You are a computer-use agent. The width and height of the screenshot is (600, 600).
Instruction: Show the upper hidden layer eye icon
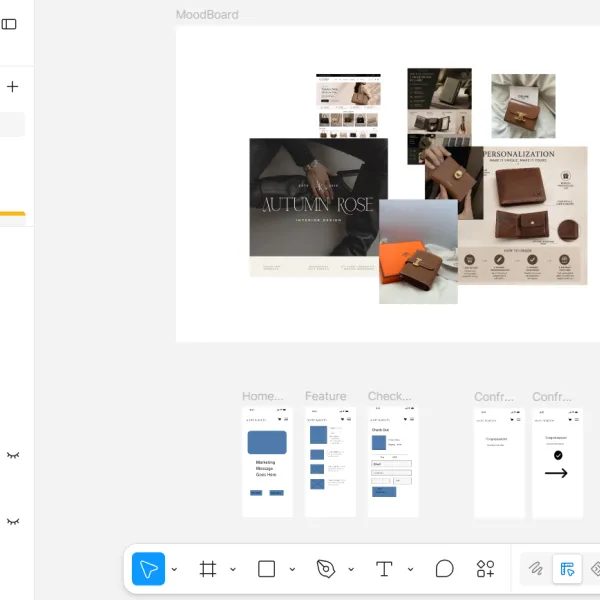[x=13, y=455]
